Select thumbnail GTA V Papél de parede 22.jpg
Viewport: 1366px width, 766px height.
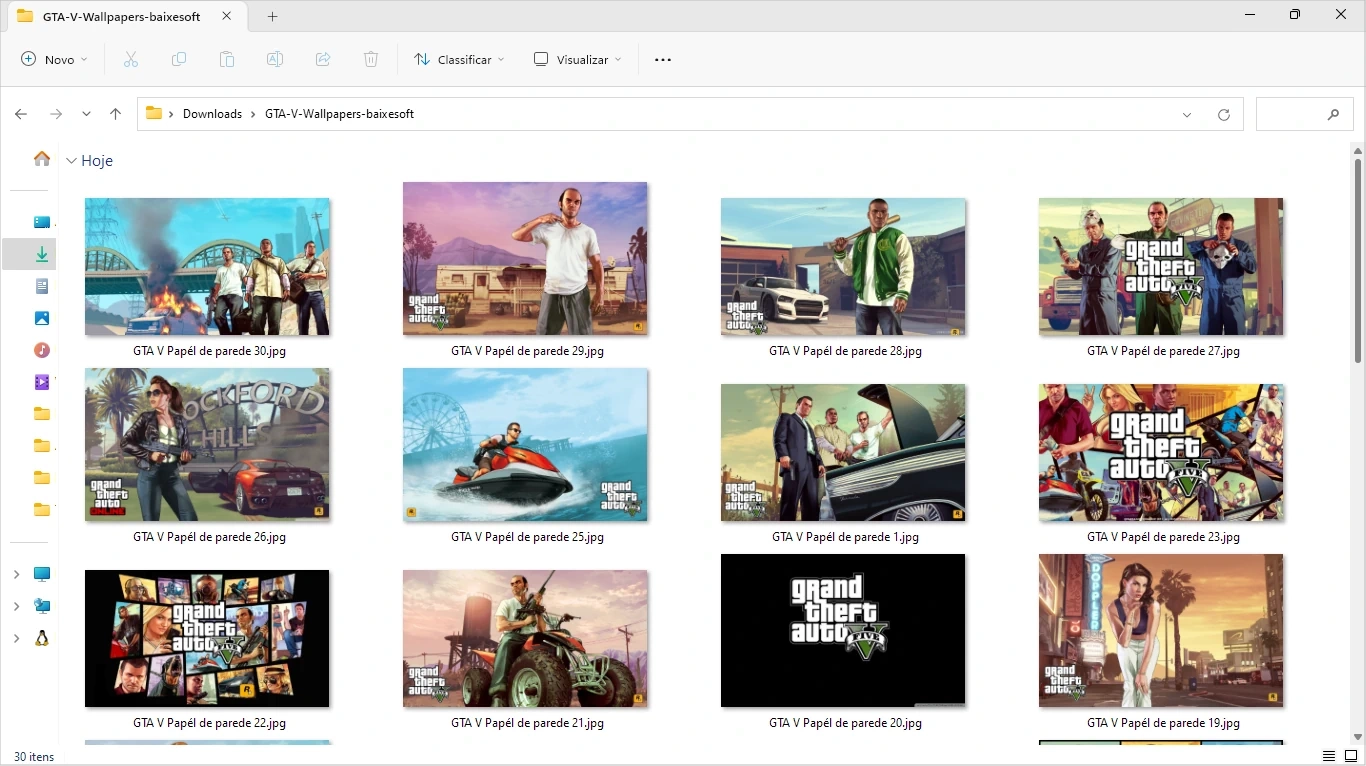[207, 639]
